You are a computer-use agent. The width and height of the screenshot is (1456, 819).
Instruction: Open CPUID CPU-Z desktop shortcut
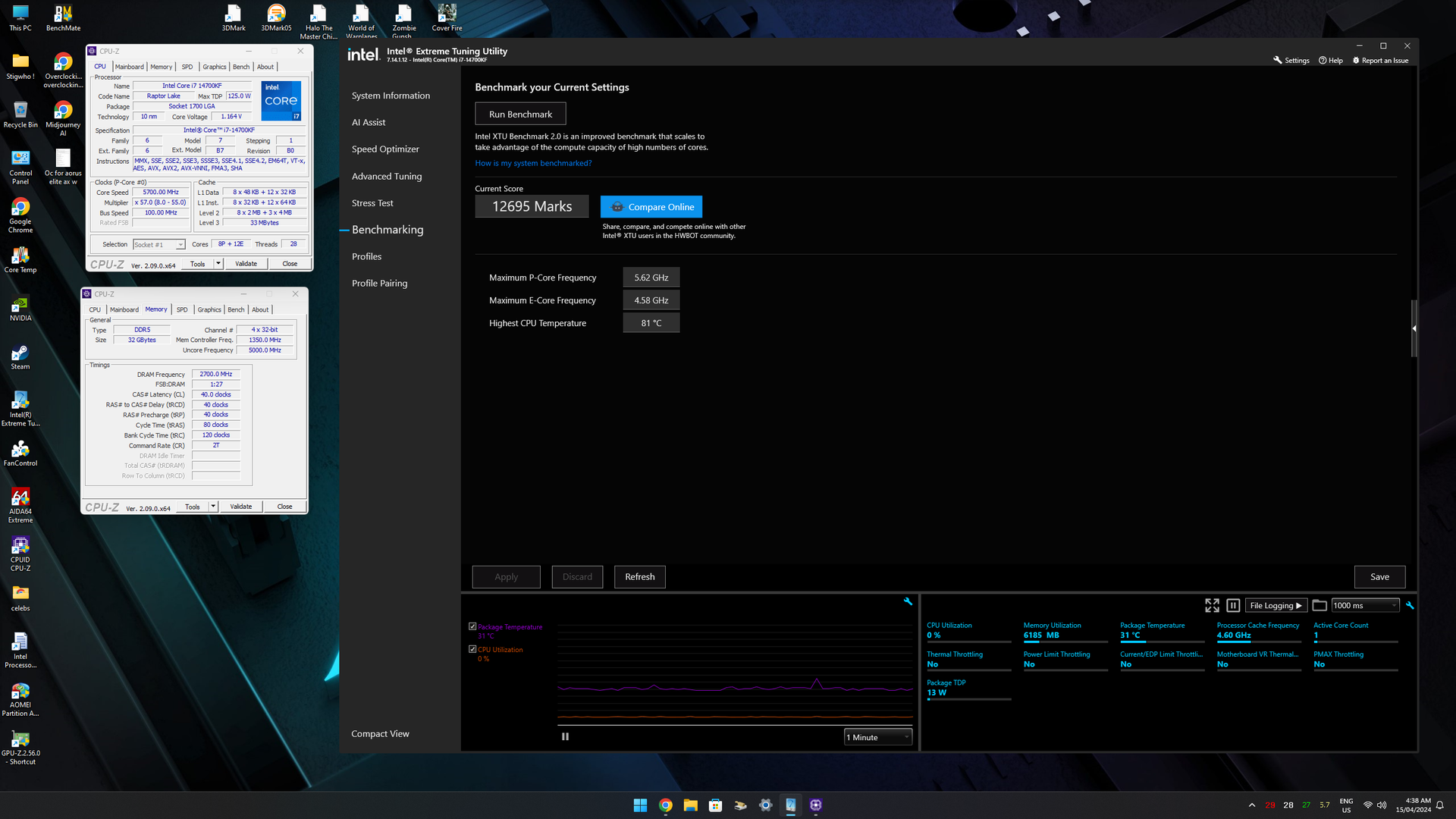coord(20,554)
